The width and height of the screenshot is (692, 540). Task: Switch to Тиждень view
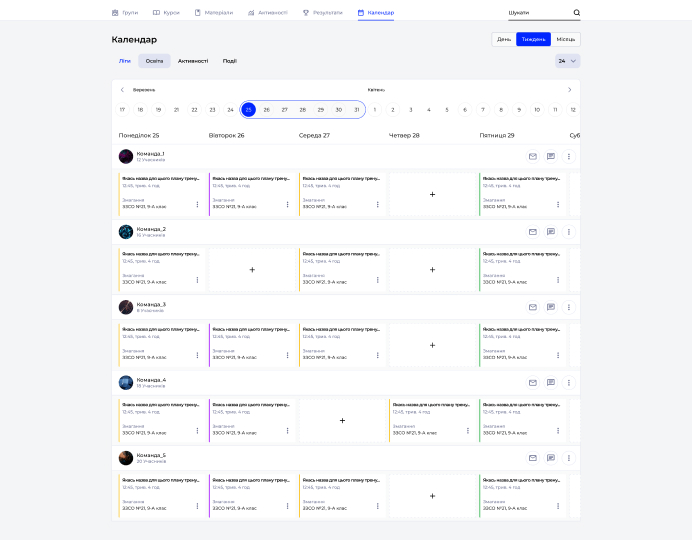tap(534, 39)
